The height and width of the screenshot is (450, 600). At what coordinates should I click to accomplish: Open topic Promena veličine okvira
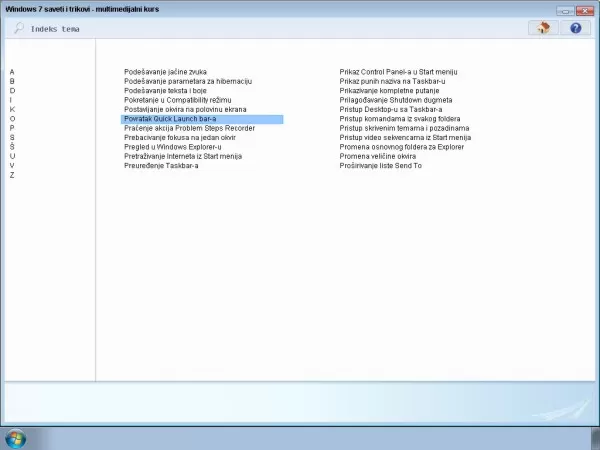378,156
